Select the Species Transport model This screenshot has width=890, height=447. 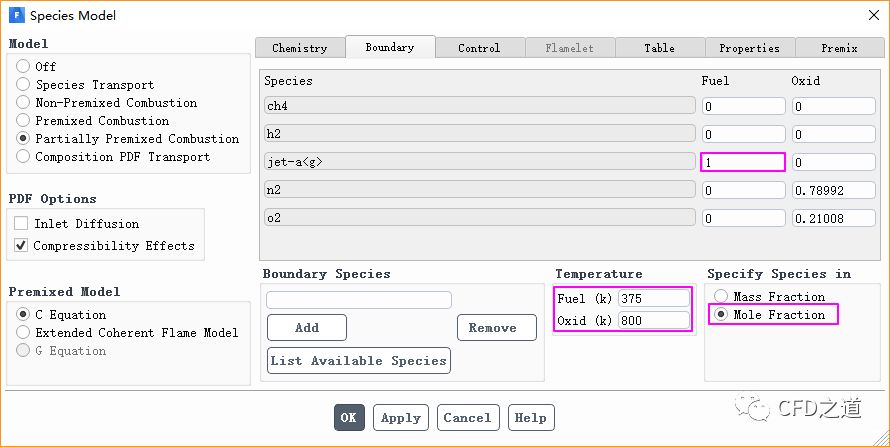click(23, 85)
